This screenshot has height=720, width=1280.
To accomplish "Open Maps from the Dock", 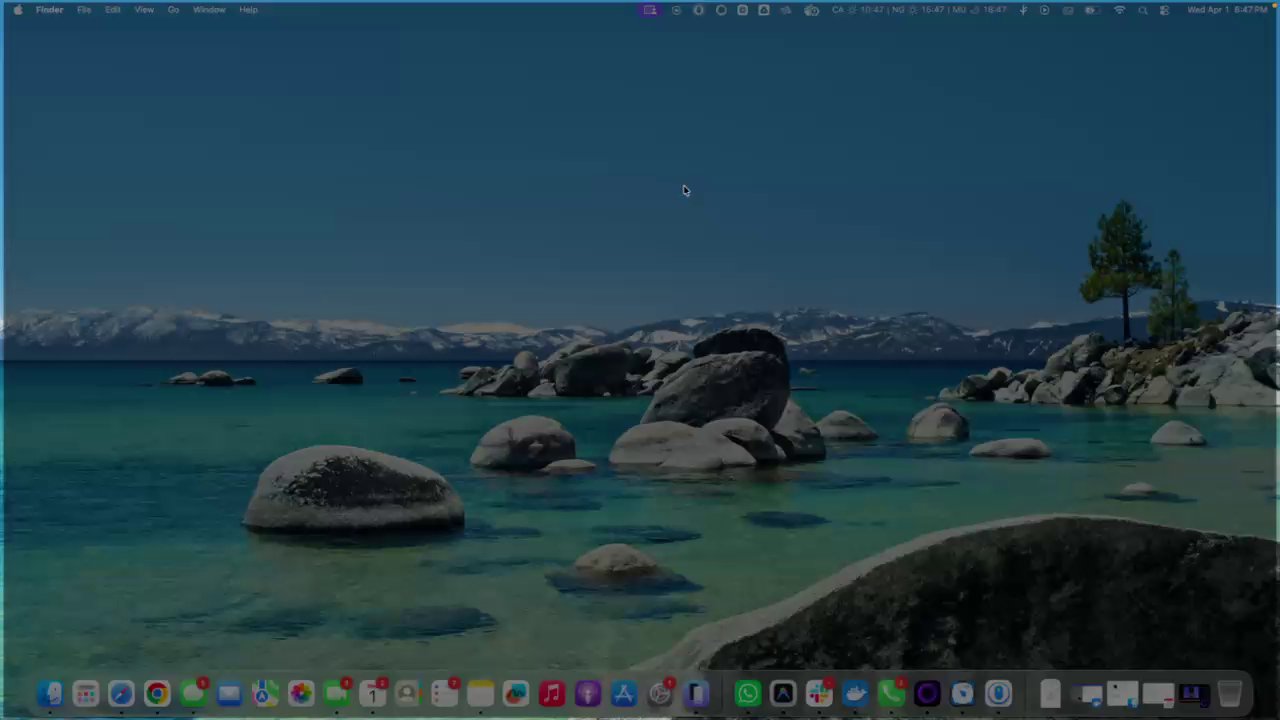I will click(x=265, y=694).
